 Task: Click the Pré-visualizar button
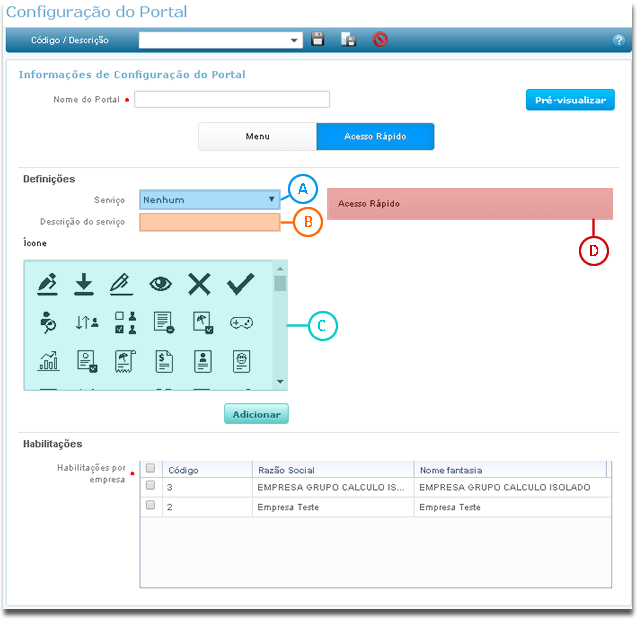click(x=570, y=100)
